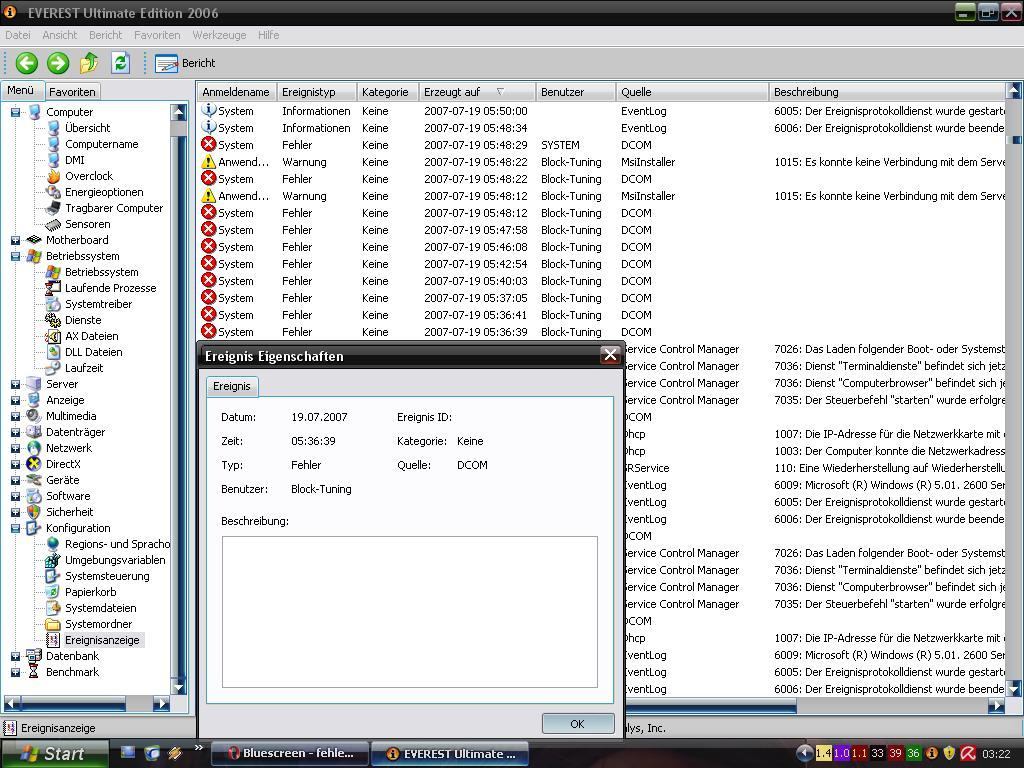Sort by the Quelle column header

tap(692, 92)
